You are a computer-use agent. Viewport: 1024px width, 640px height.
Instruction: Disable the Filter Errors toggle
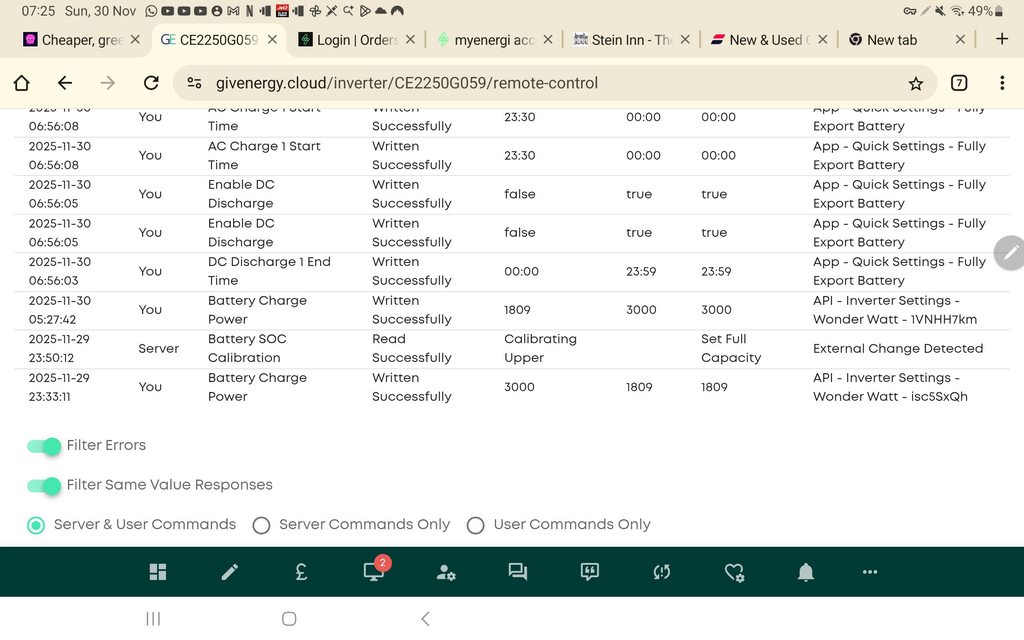(x=44, y=446)
